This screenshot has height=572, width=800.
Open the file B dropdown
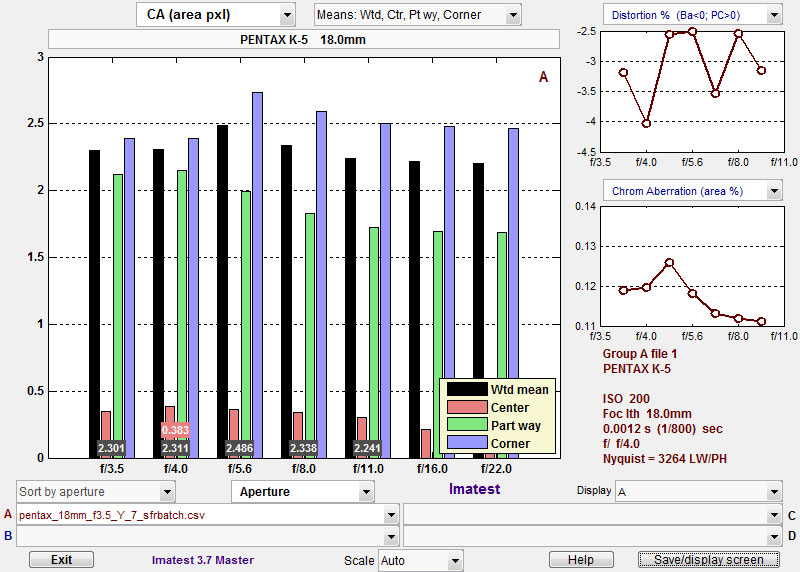point(208,536)
